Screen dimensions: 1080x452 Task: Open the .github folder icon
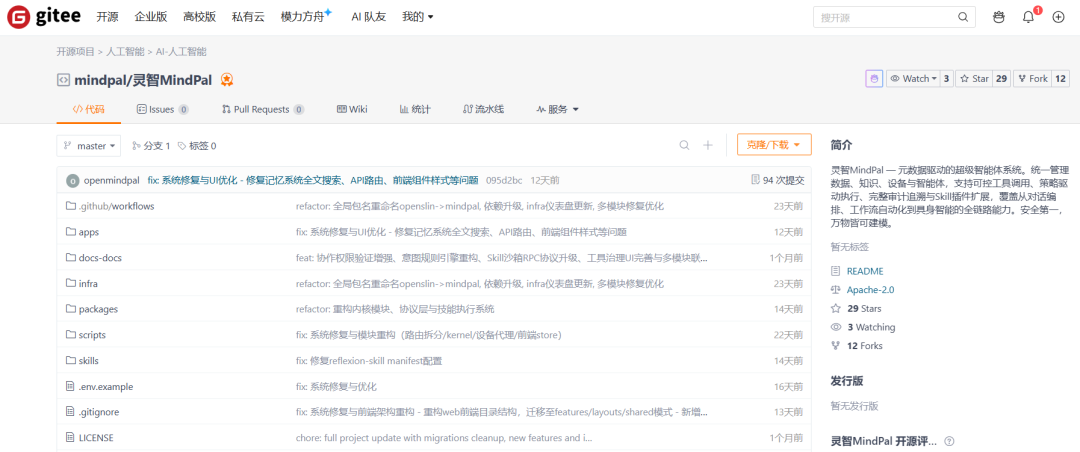point(70,206)
